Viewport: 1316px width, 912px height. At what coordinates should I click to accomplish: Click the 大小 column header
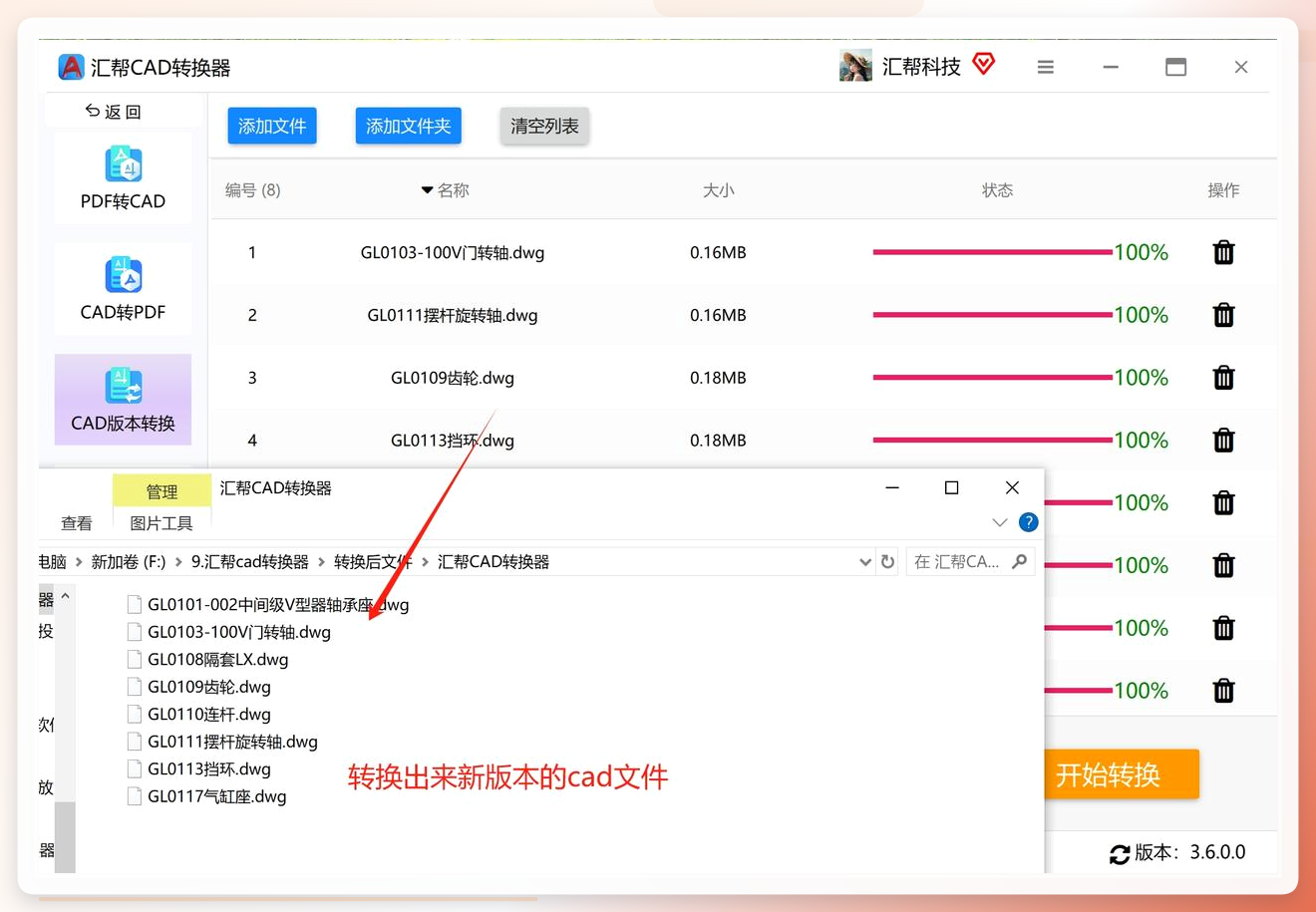718,190
